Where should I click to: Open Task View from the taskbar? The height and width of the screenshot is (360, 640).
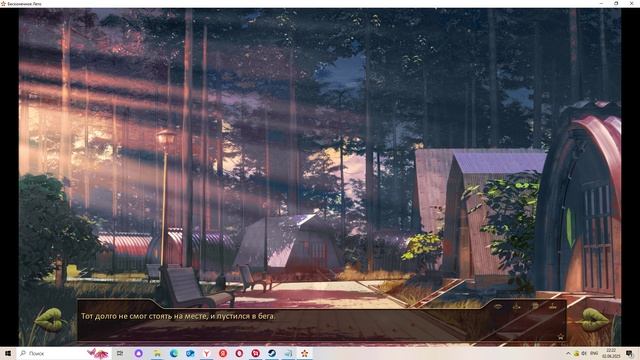120,353
